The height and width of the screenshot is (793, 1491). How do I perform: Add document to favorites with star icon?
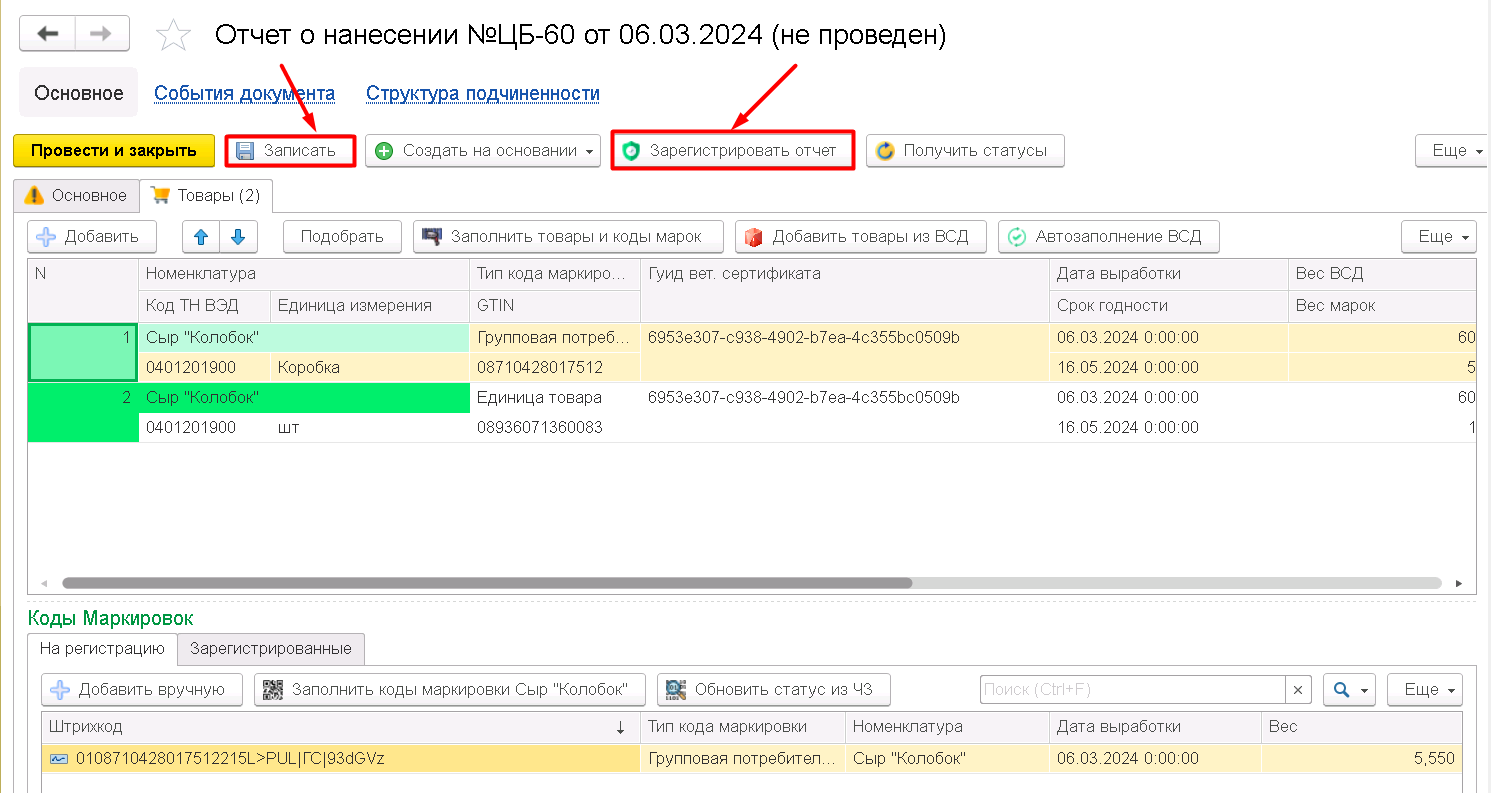point(174,35)
